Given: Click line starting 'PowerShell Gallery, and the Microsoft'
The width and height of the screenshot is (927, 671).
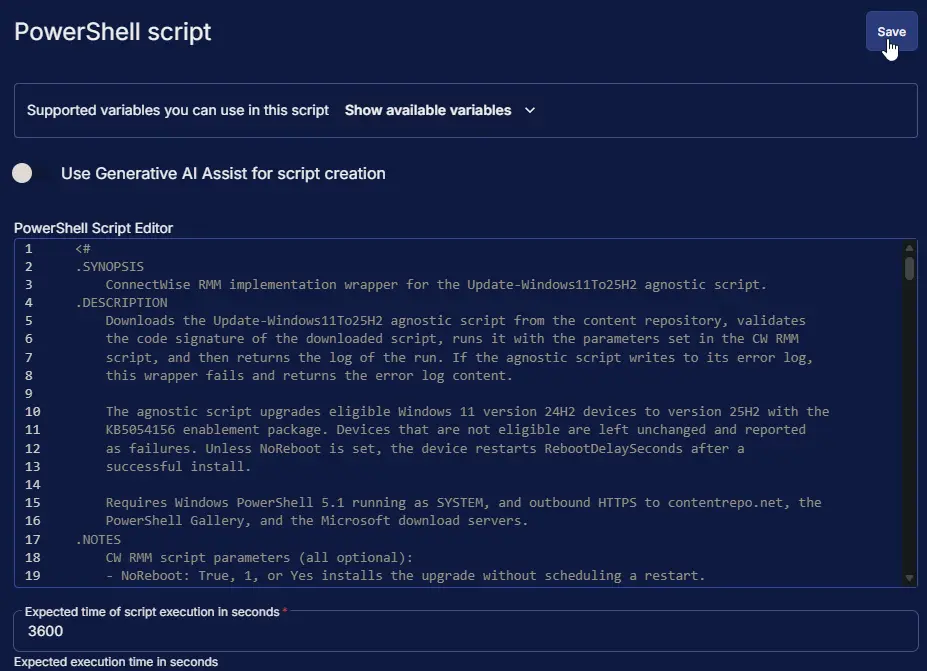Looking at the screenshot, I should point(316,521).
